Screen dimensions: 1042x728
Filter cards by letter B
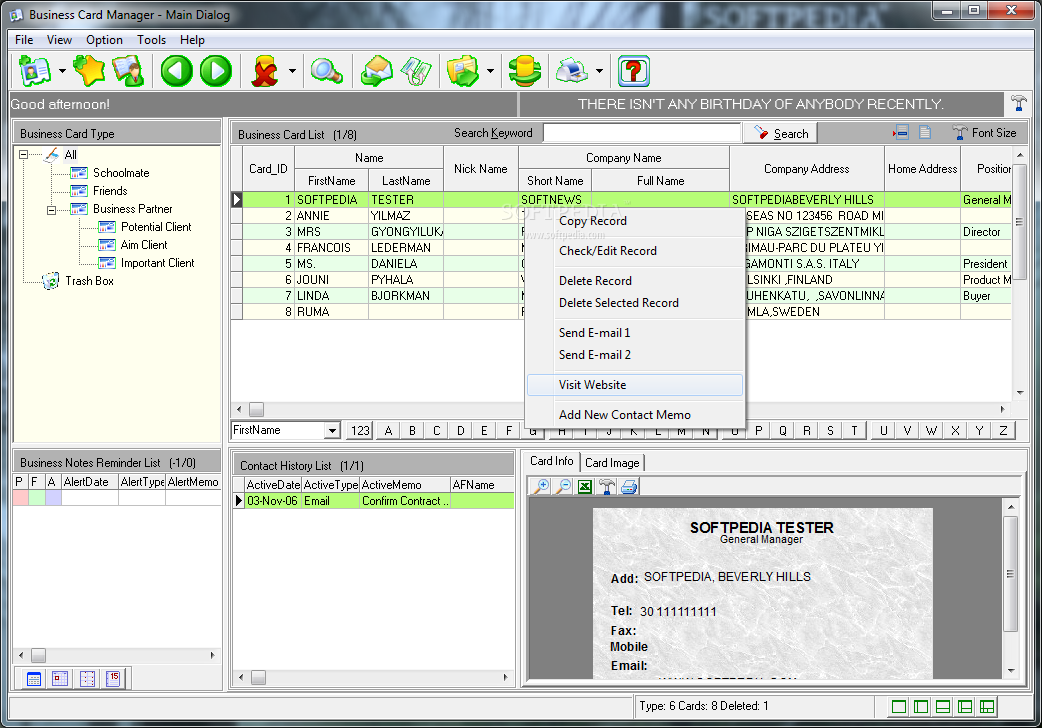point(413,431)
